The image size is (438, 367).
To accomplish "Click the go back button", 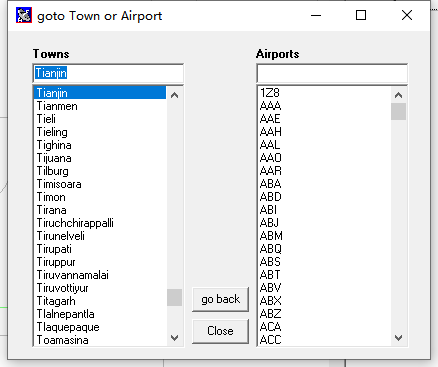I will [x=221, y=299].
